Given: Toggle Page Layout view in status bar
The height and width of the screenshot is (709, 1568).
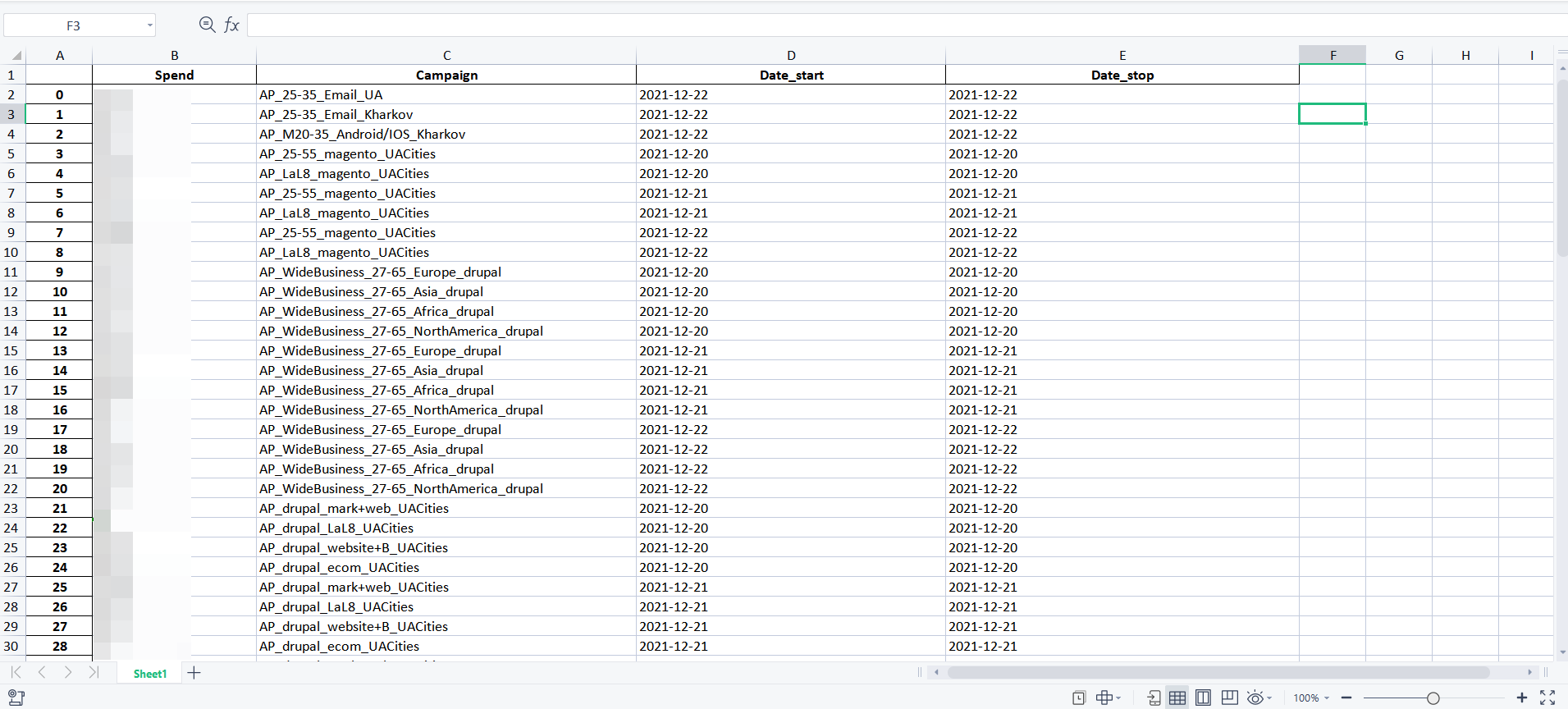Looking at the screenshot, I should tap(1203, 698).
